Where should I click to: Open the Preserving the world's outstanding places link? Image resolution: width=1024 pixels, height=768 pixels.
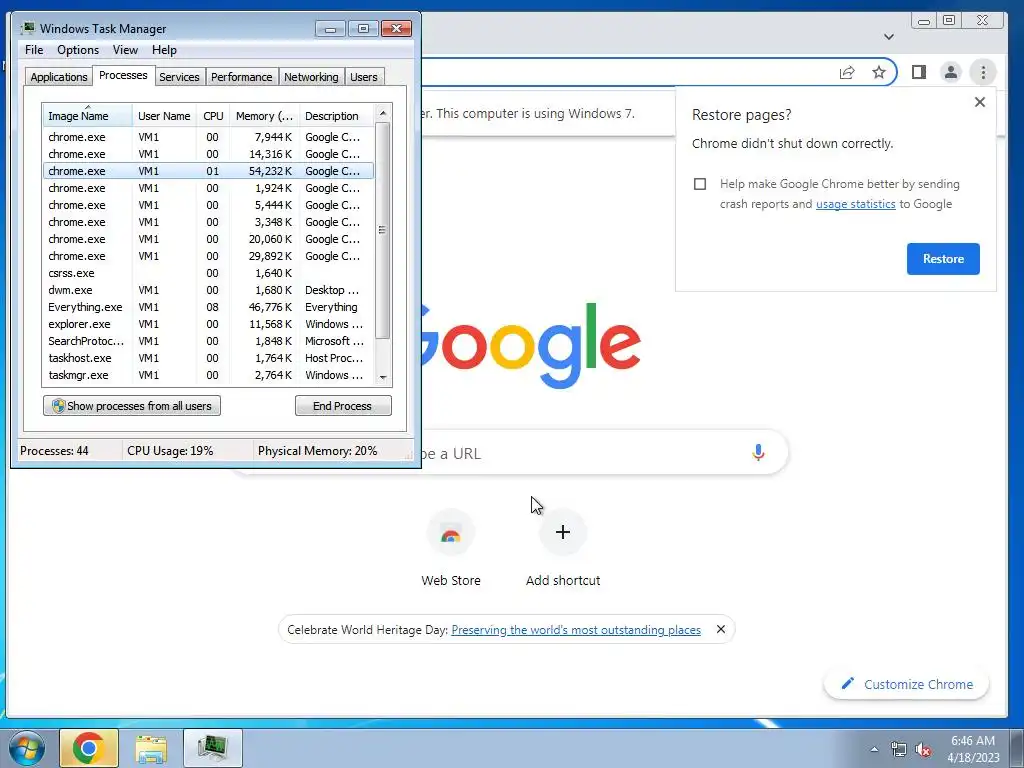pyautogui.click(x=576, y=630)
